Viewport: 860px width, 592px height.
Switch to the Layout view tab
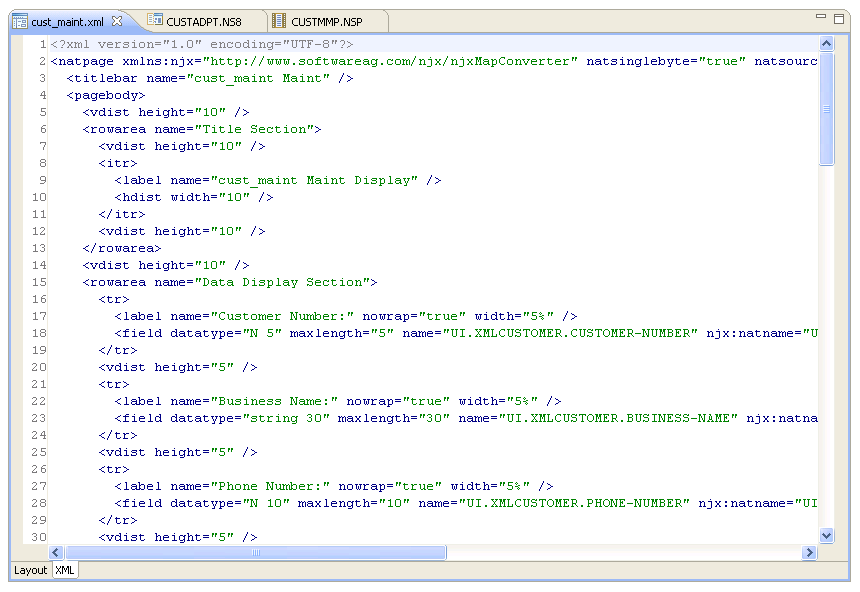point(31,570)
